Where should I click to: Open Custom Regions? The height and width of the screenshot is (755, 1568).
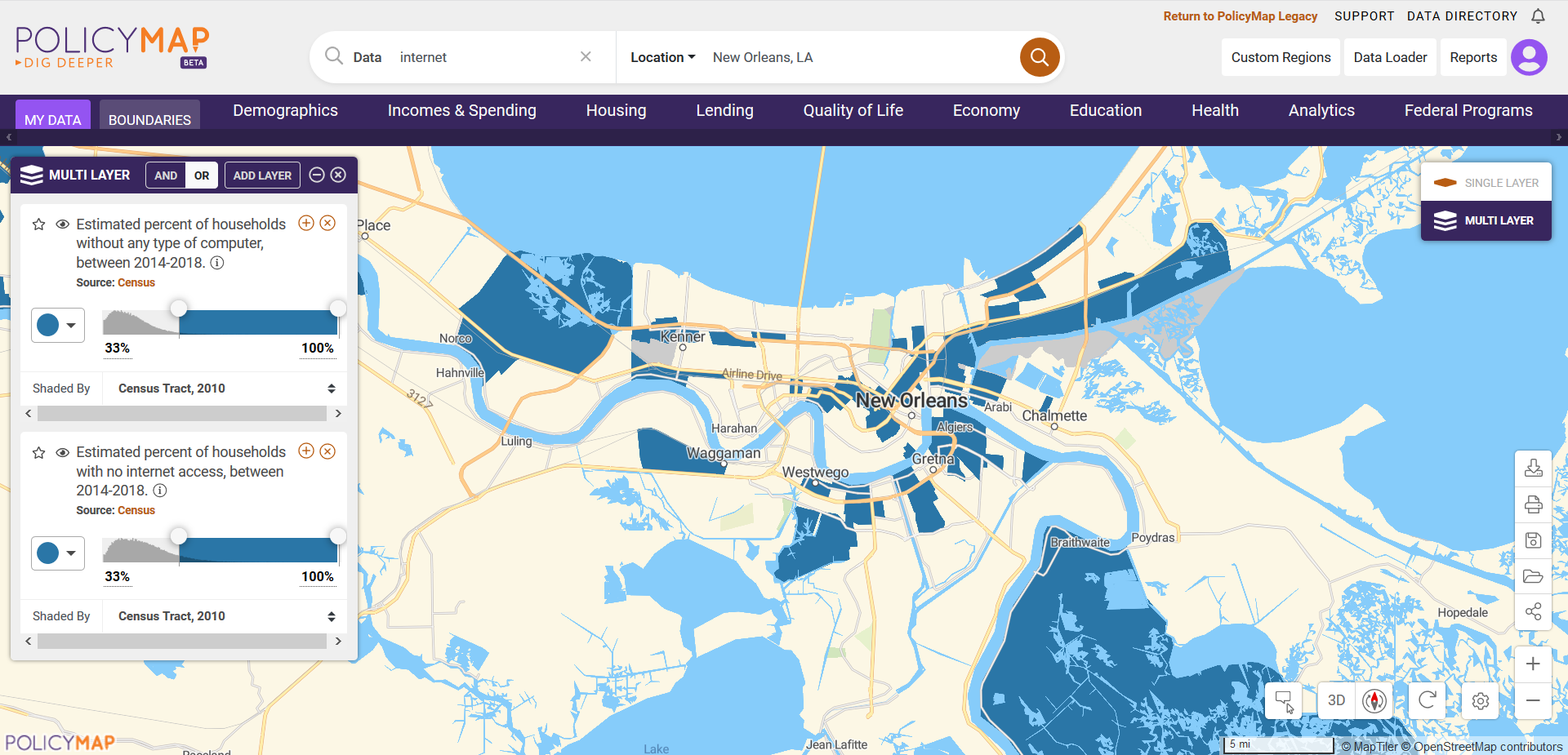(1281, 57)
